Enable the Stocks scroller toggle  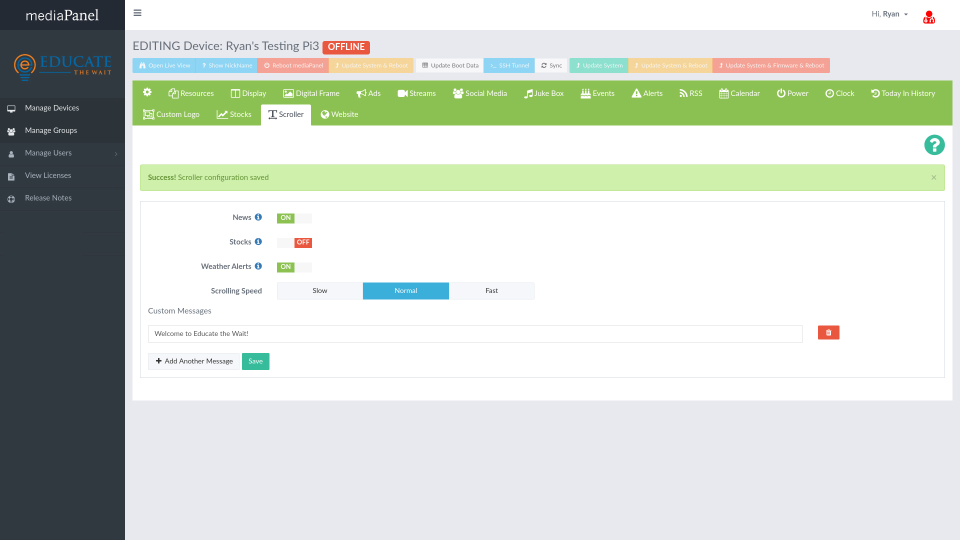[x=294, y=242]
